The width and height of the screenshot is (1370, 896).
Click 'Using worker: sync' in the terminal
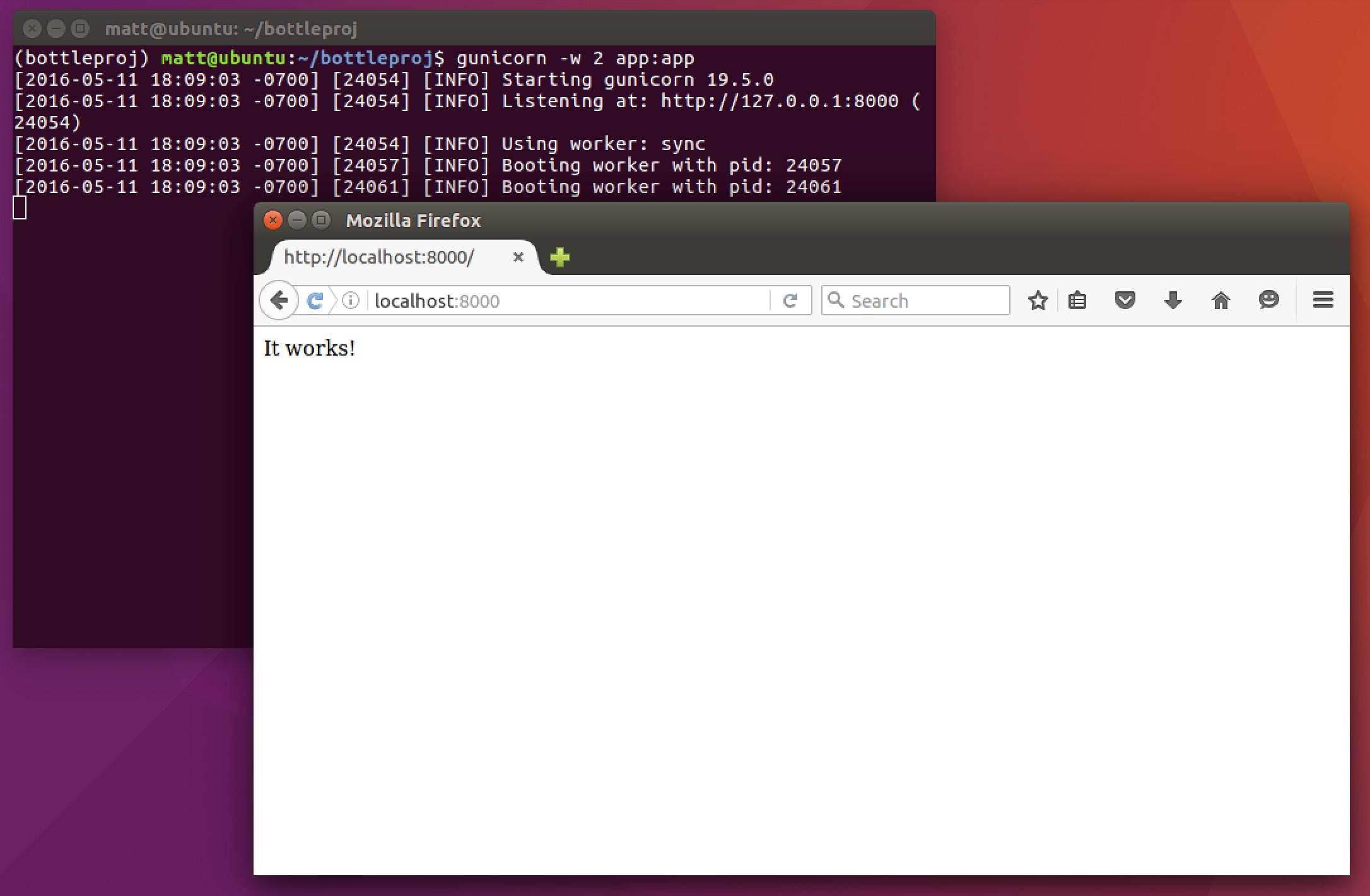(x=604, y=144)
